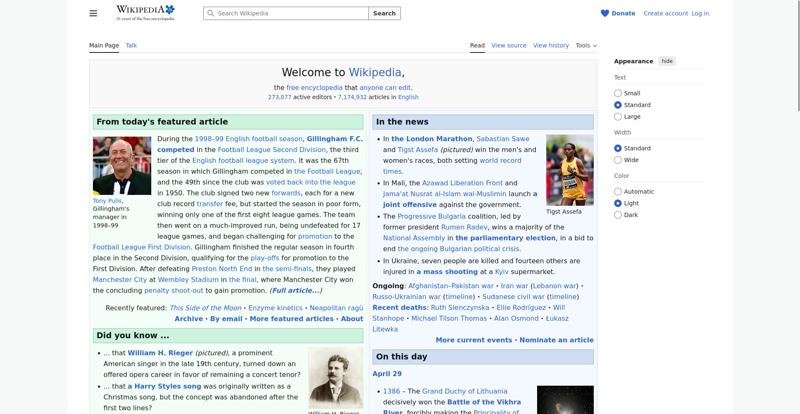Expand the Tools dropdown menu

(x=586, y=45)
